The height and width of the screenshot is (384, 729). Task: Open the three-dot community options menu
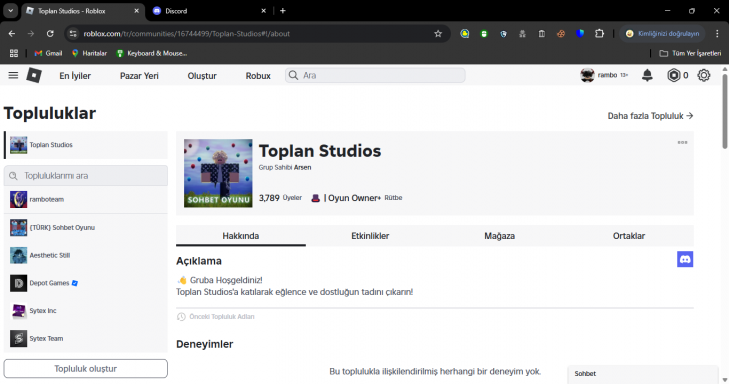(x=682, y=142)
